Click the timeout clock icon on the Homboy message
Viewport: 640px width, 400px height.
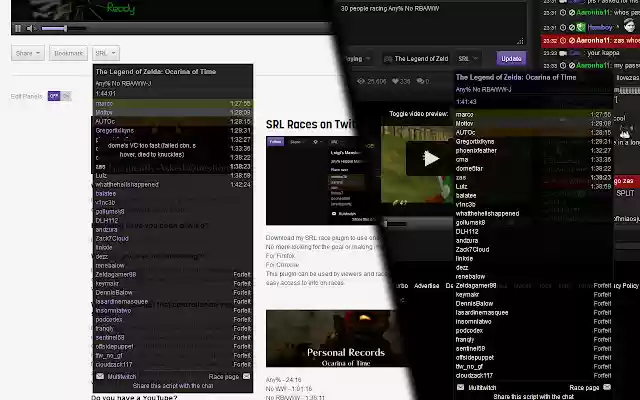coord(563,28)
